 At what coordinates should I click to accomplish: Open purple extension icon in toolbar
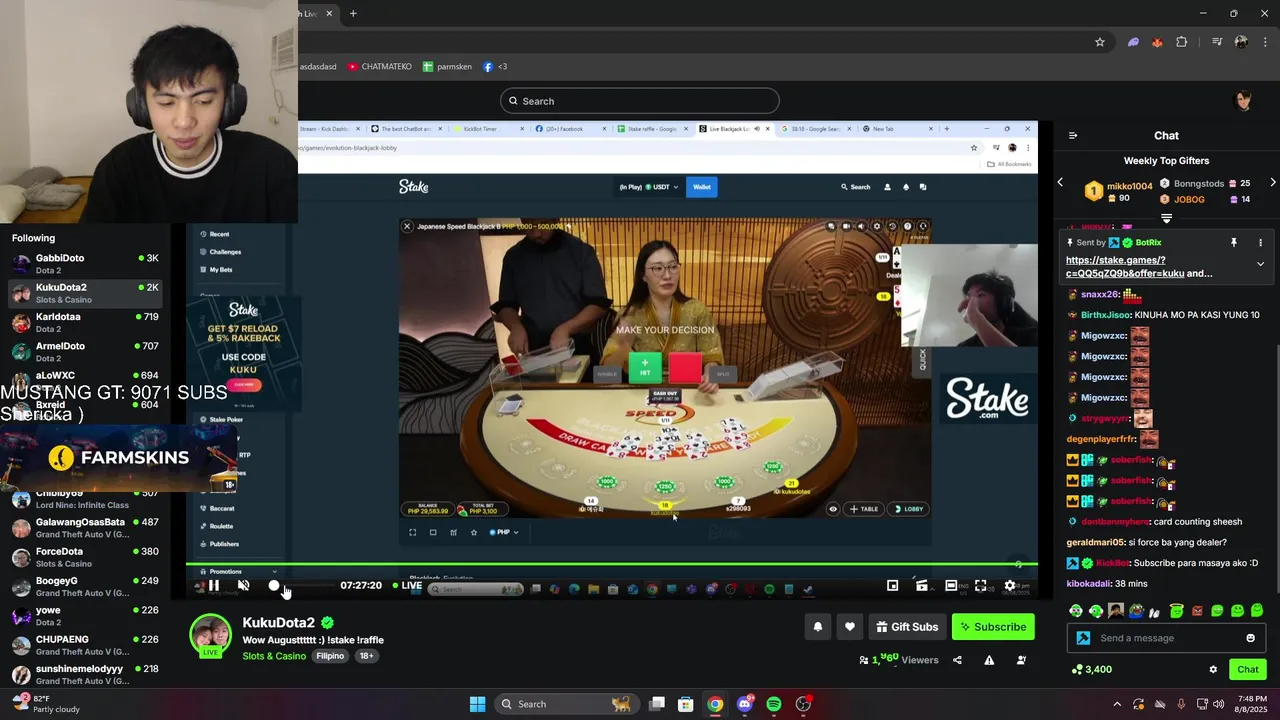[x=1133, y=42]
